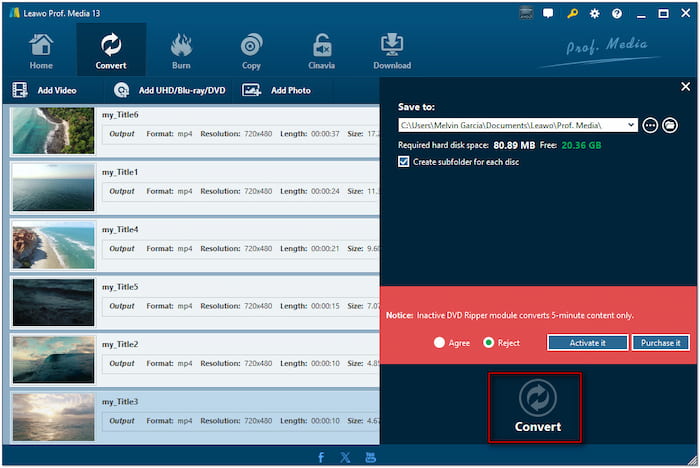
Task: Click the Leawo Prof. Media 13 app icon
Action: (14, 13)
